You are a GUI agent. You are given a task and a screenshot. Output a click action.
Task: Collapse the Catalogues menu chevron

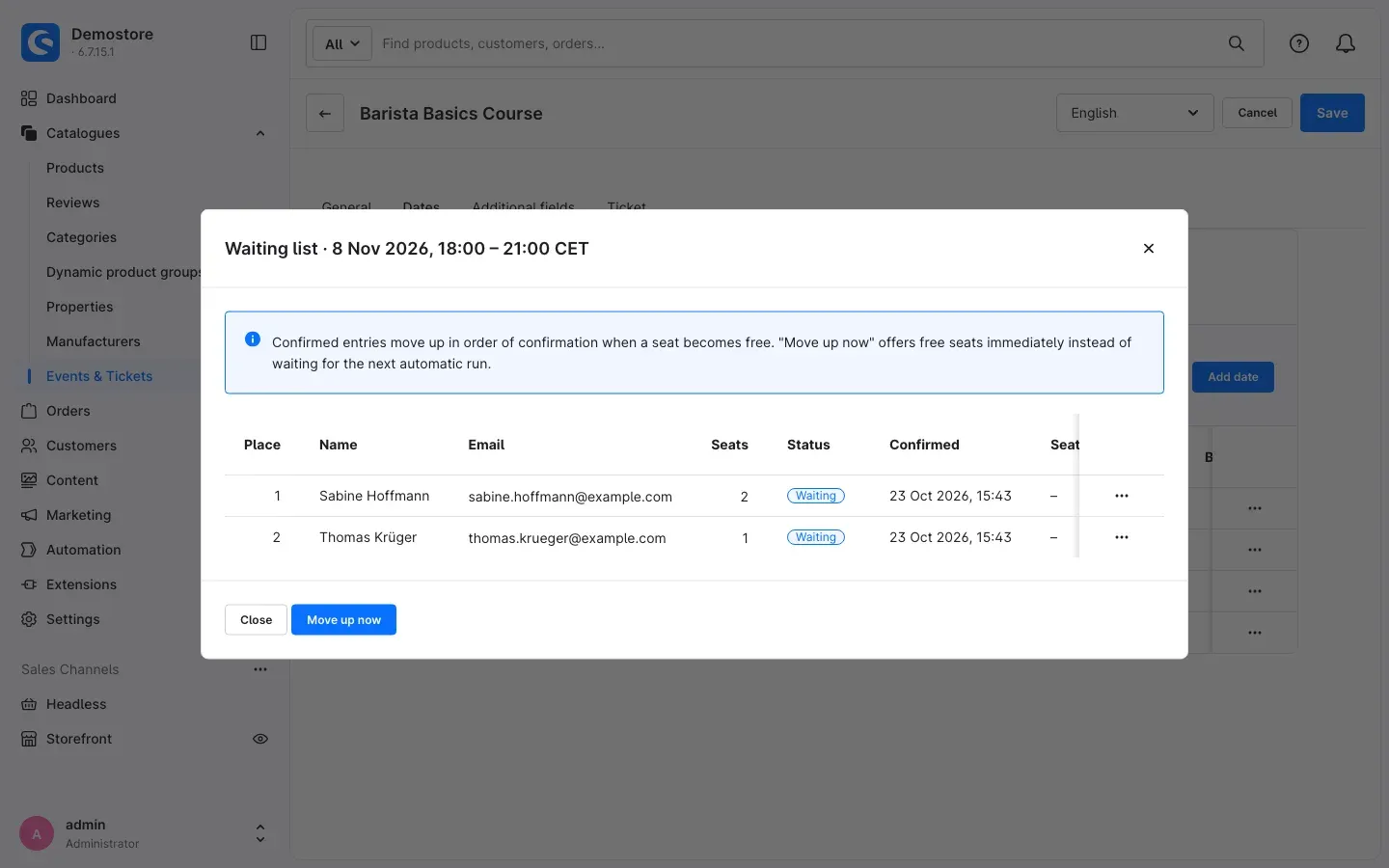260,133
